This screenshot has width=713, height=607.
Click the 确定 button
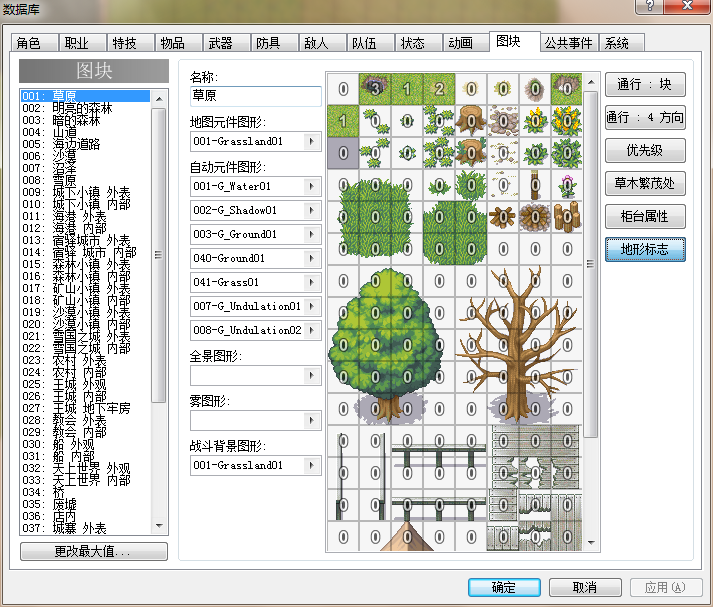click(504, 587)
